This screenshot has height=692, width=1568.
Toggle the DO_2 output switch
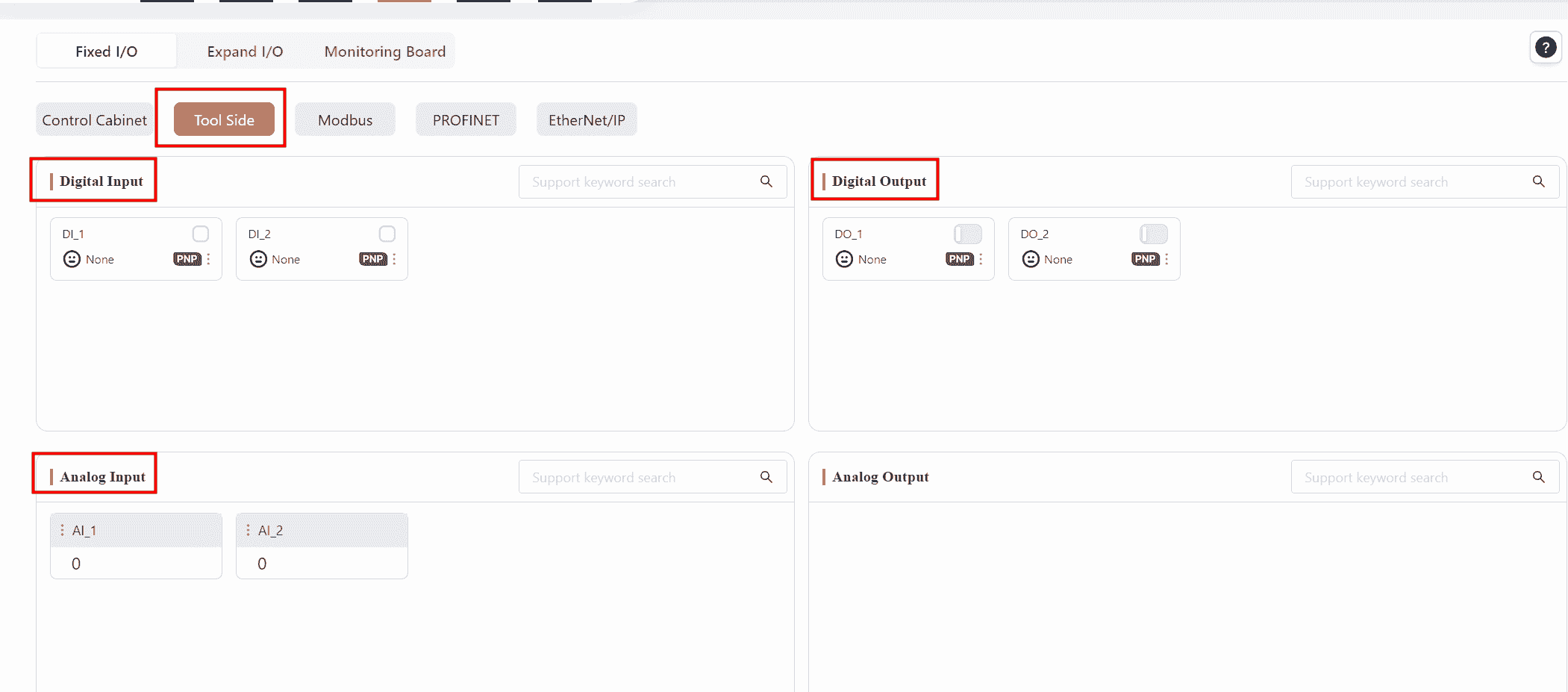point(1153,234)
